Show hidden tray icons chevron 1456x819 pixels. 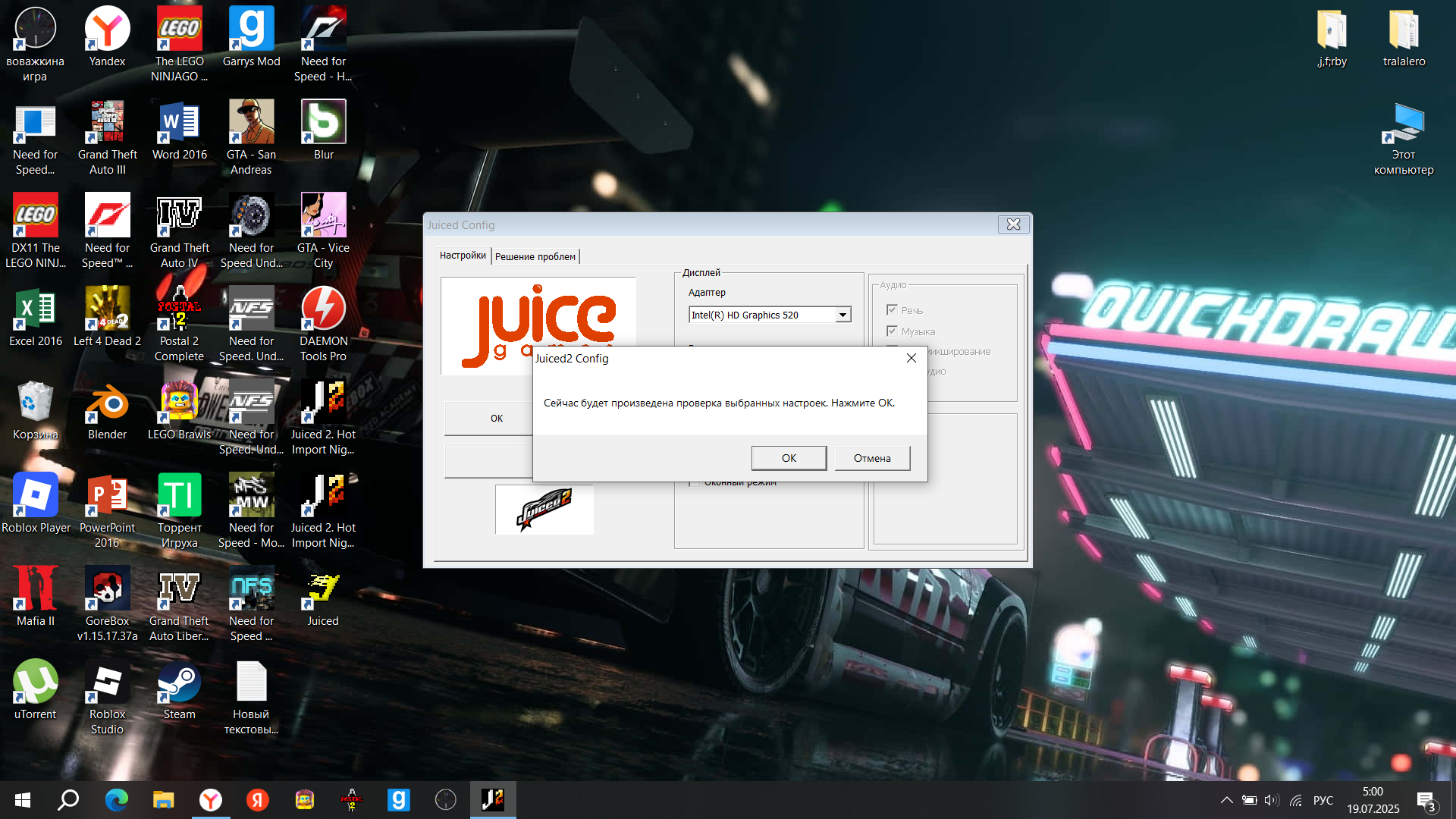(1226, 800)
